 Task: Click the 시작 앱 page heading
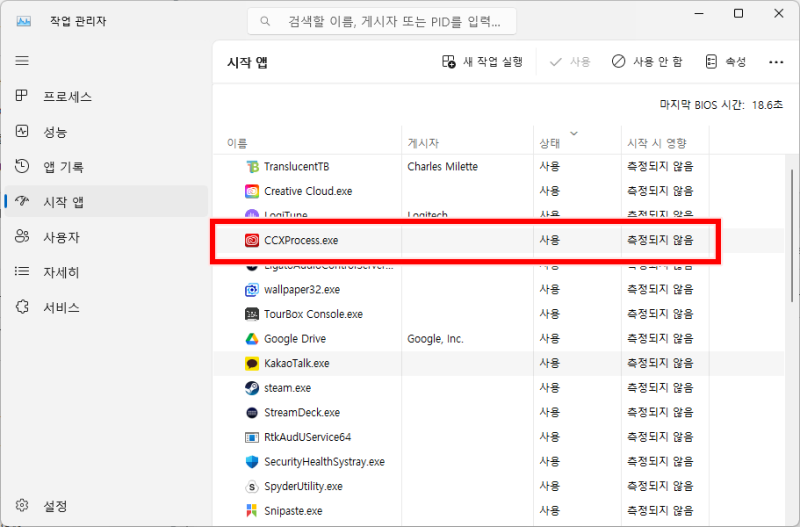click(x=247, y=62)
